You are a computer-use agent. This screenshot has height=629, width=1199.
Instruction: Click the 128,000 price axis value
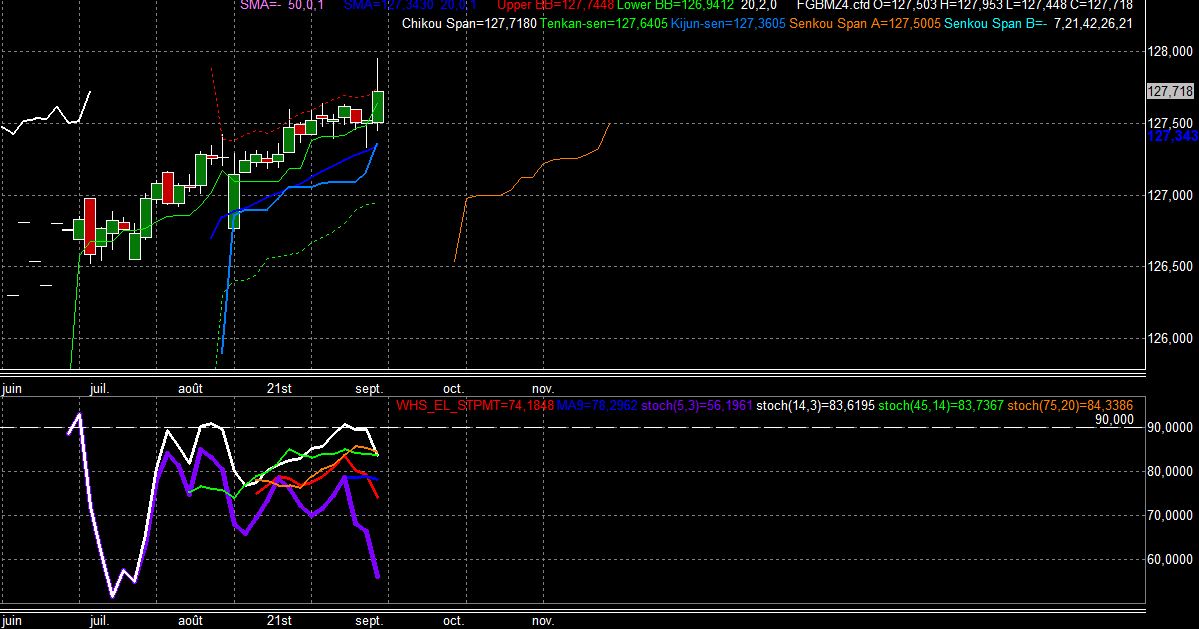click(x=1170, y=52)
